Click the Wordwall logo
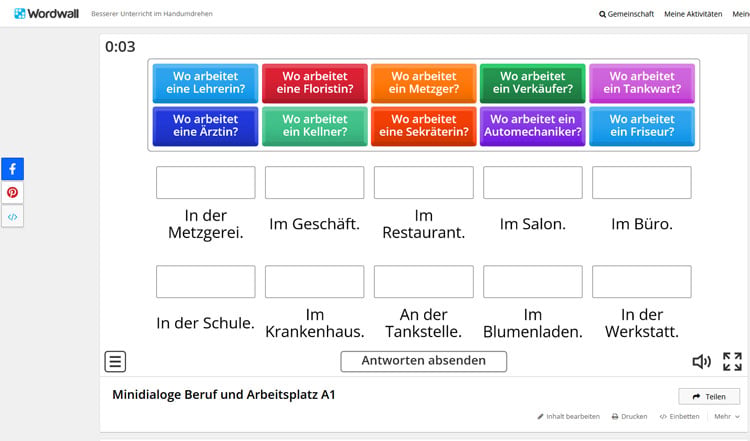 coord(46,13)
